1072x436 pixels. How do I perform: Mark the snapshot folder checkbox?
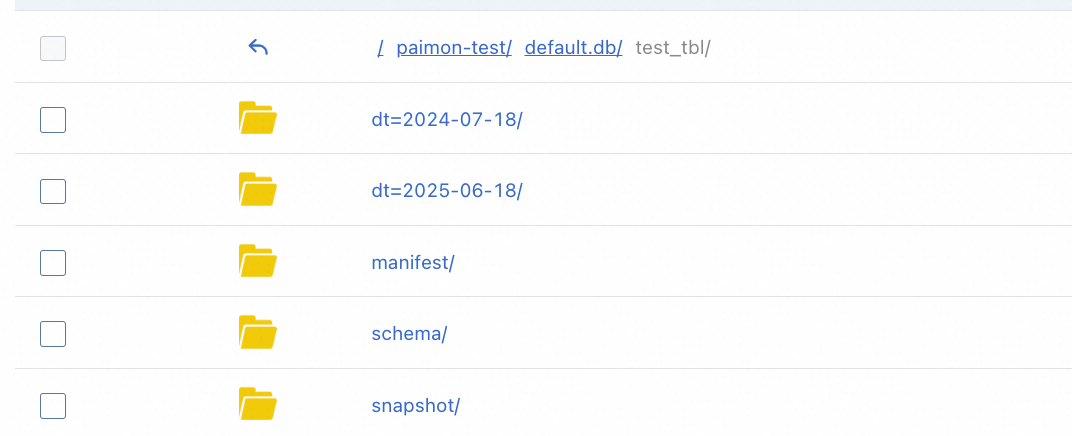(x=53, y=405)
